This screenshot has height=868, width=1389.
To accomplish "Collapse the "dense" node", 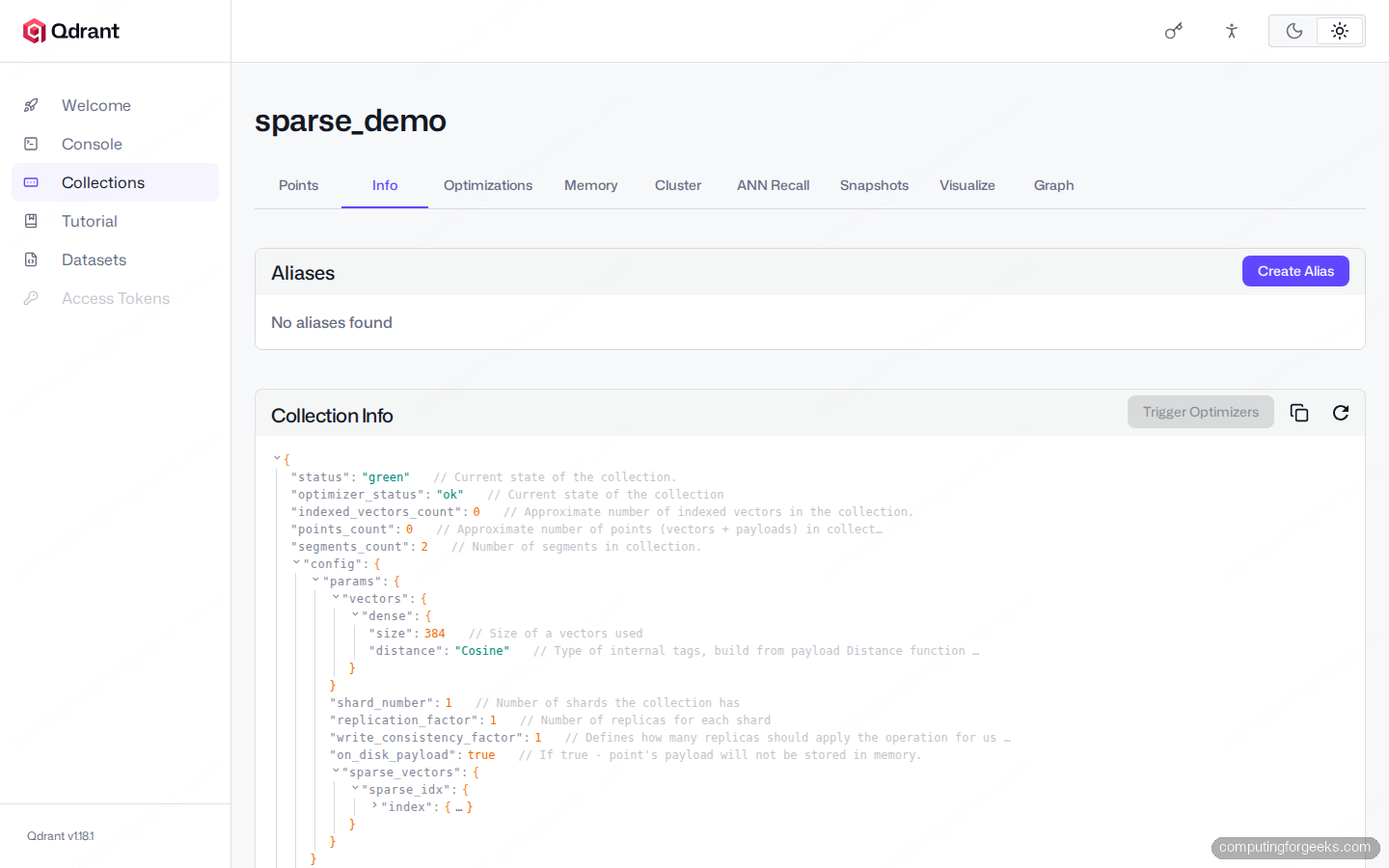I will click(355, 615).
